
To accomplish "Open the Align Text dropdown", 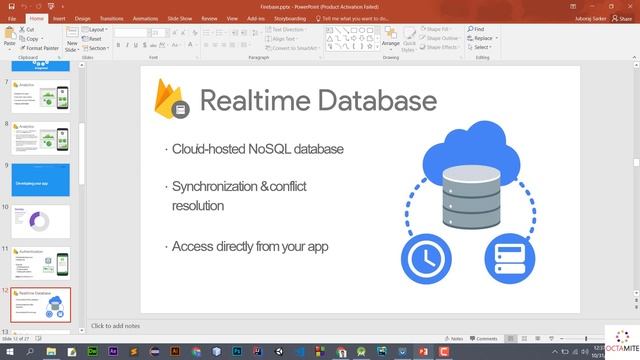I will coord(282,39).
